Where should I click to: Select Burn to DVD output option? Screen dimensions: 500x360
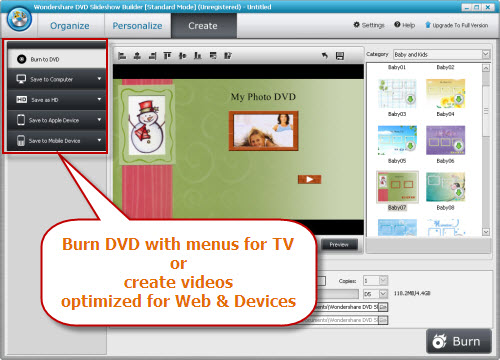[57, 59]
